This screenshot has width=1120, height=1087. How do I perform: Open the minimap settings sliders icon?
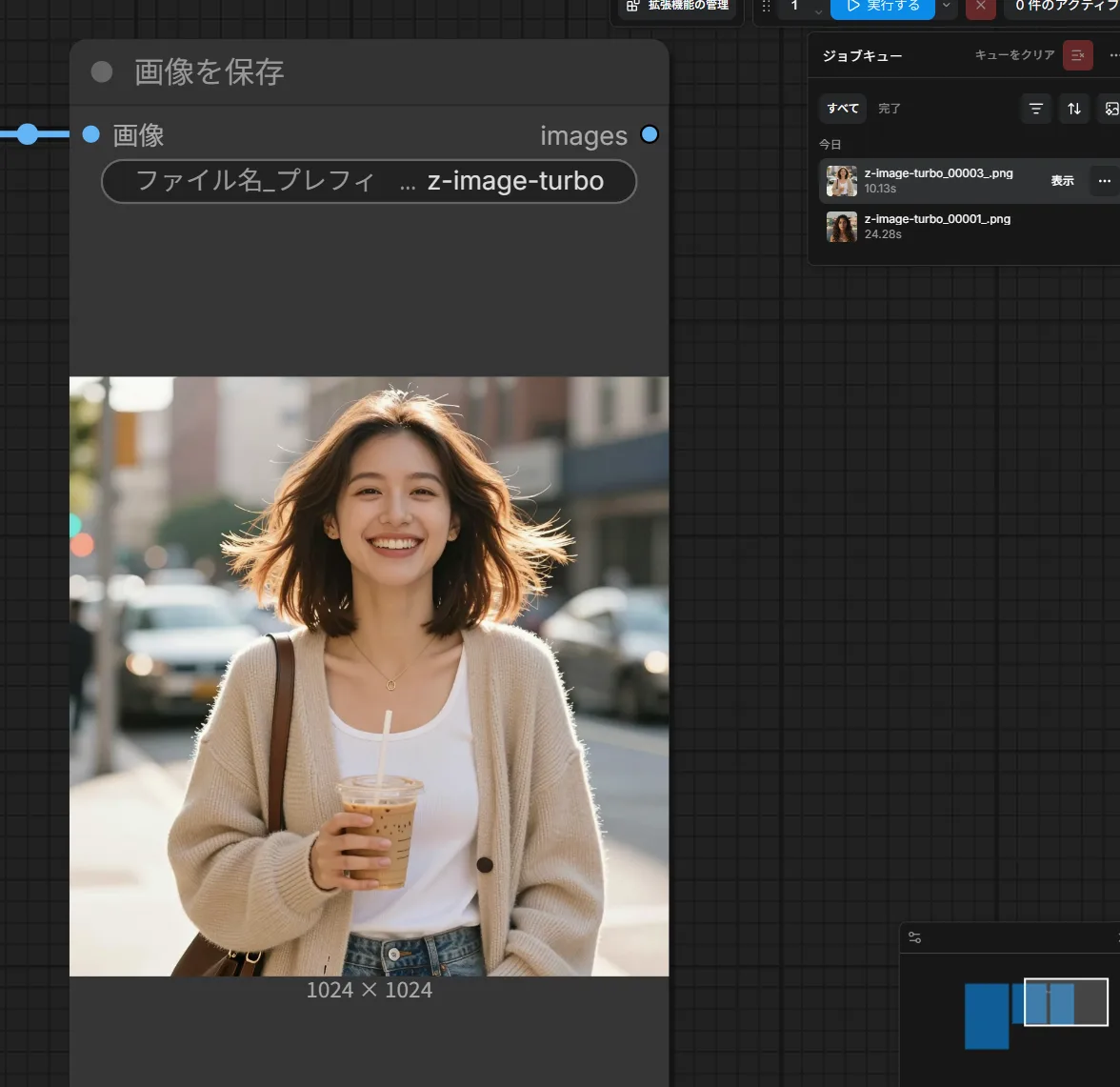pyautogui.click(x=914, y=937)
